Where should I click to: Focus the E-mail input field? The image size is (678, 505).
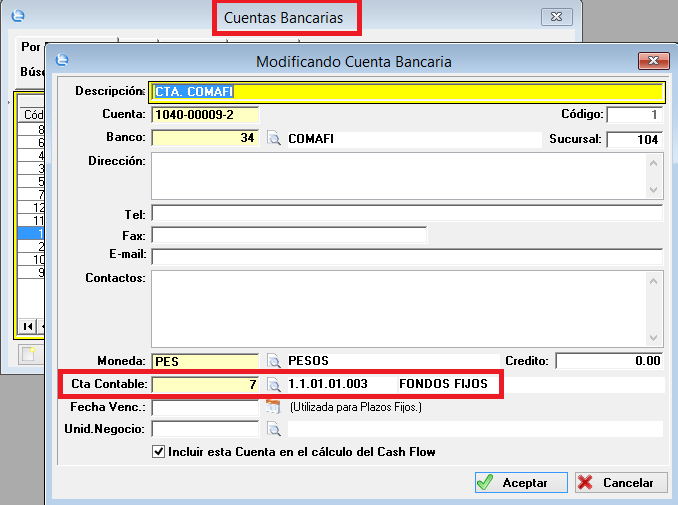click(406, 256)
